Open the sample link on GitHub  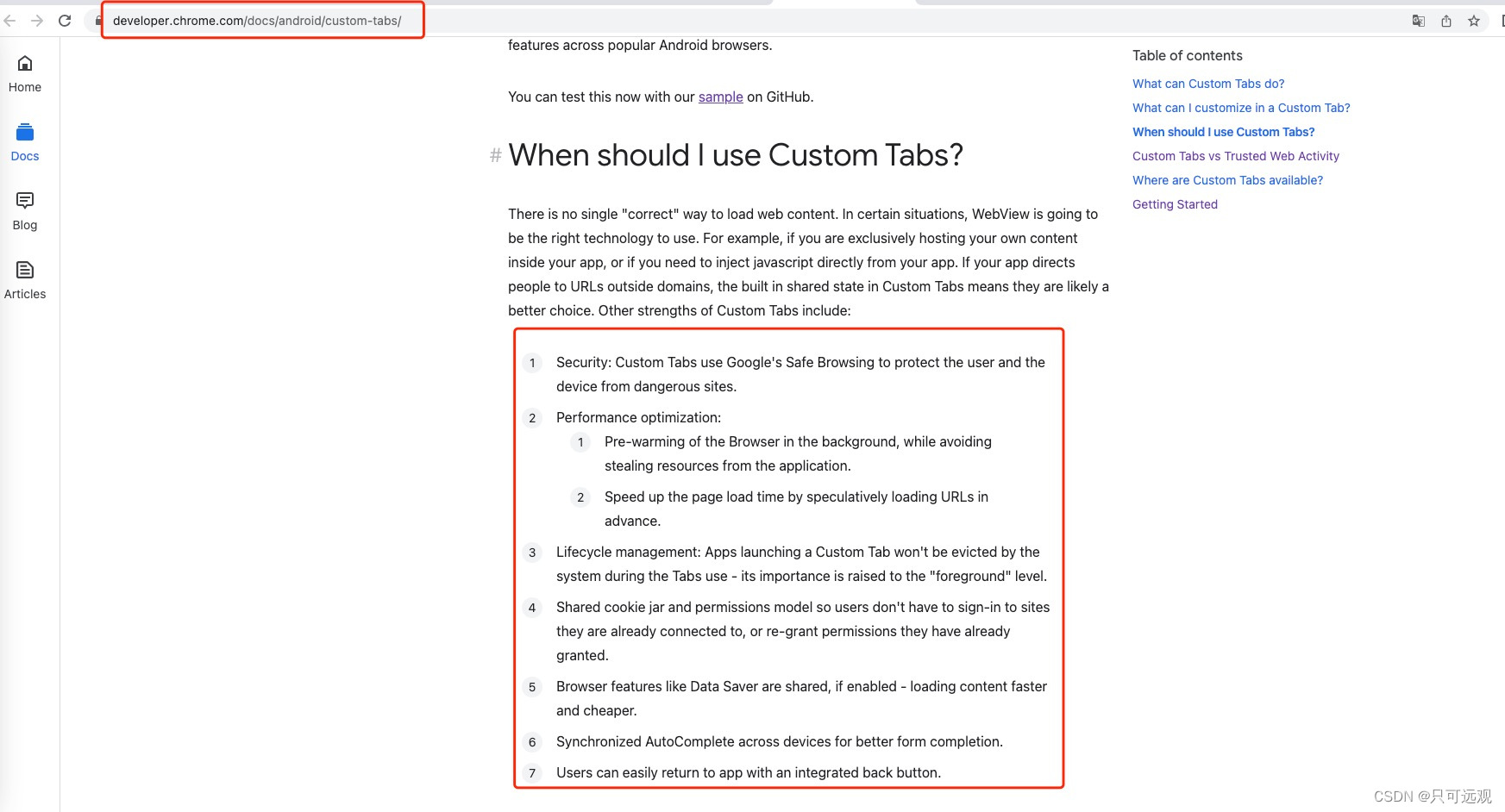click(720, 97)
